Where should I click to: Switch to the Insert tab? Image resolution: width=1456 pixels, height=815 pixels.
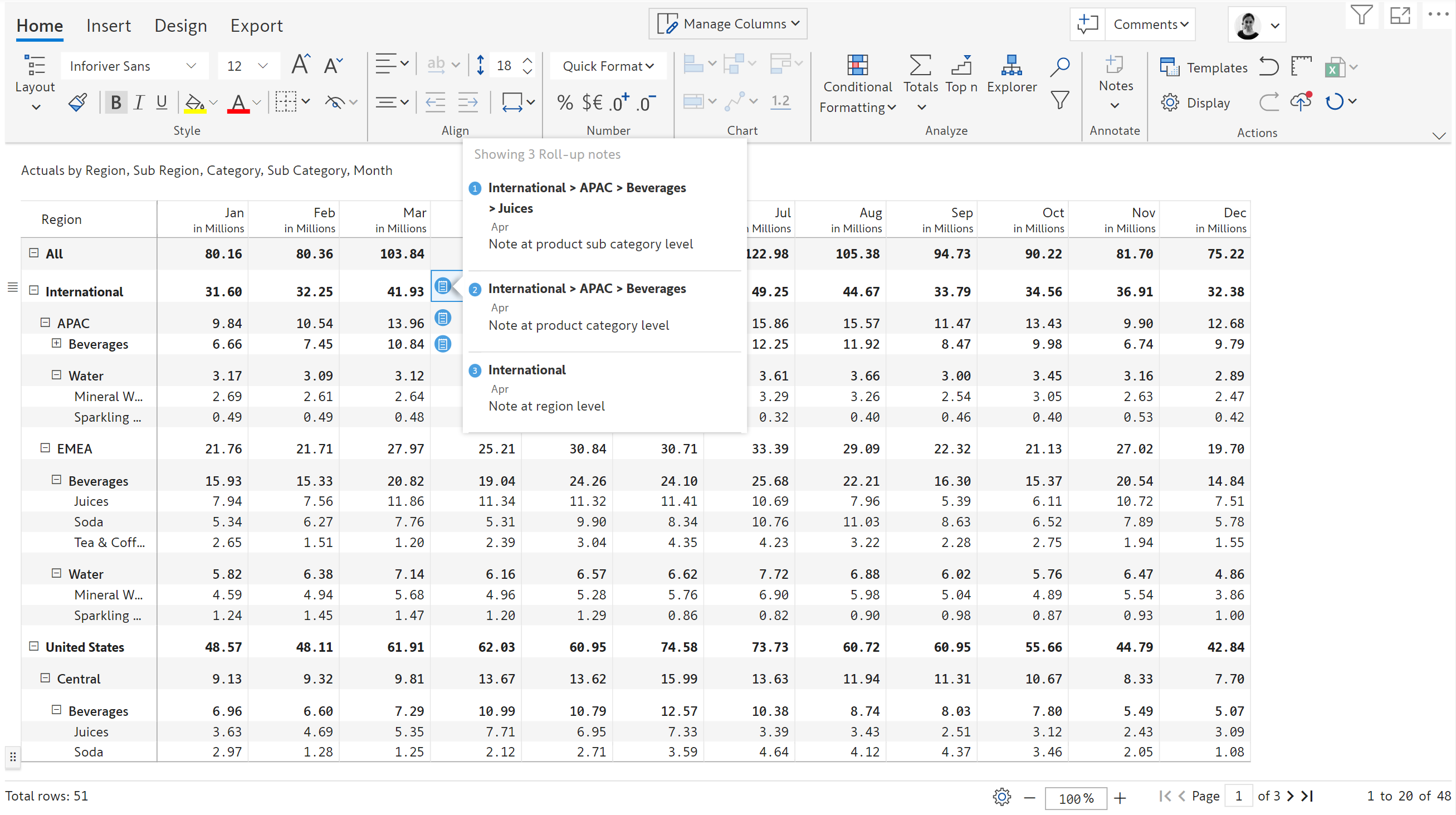pos(108,26)
